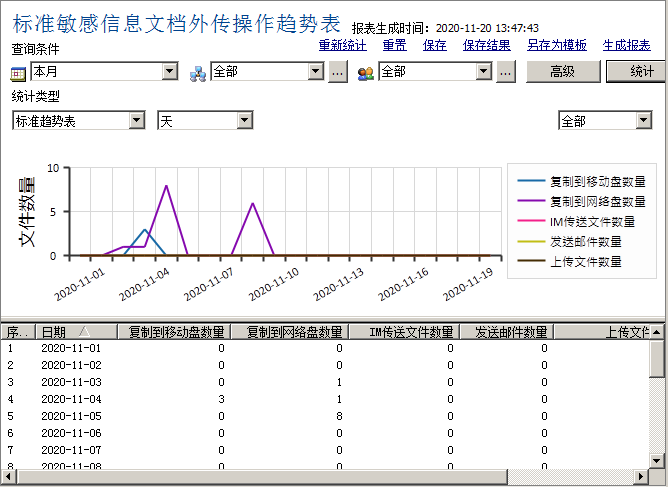This screenshot has height=487, width=668.
Task: Click browse button after computer group field
Action: pos(338,72)
